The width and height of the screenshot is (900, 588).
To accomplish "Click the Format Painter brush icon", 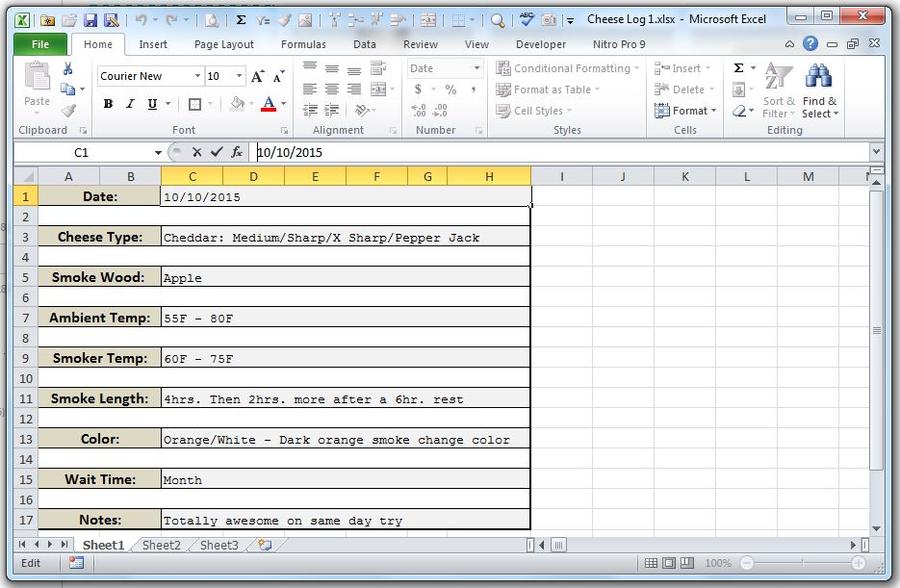I will (x=68, y=111).
